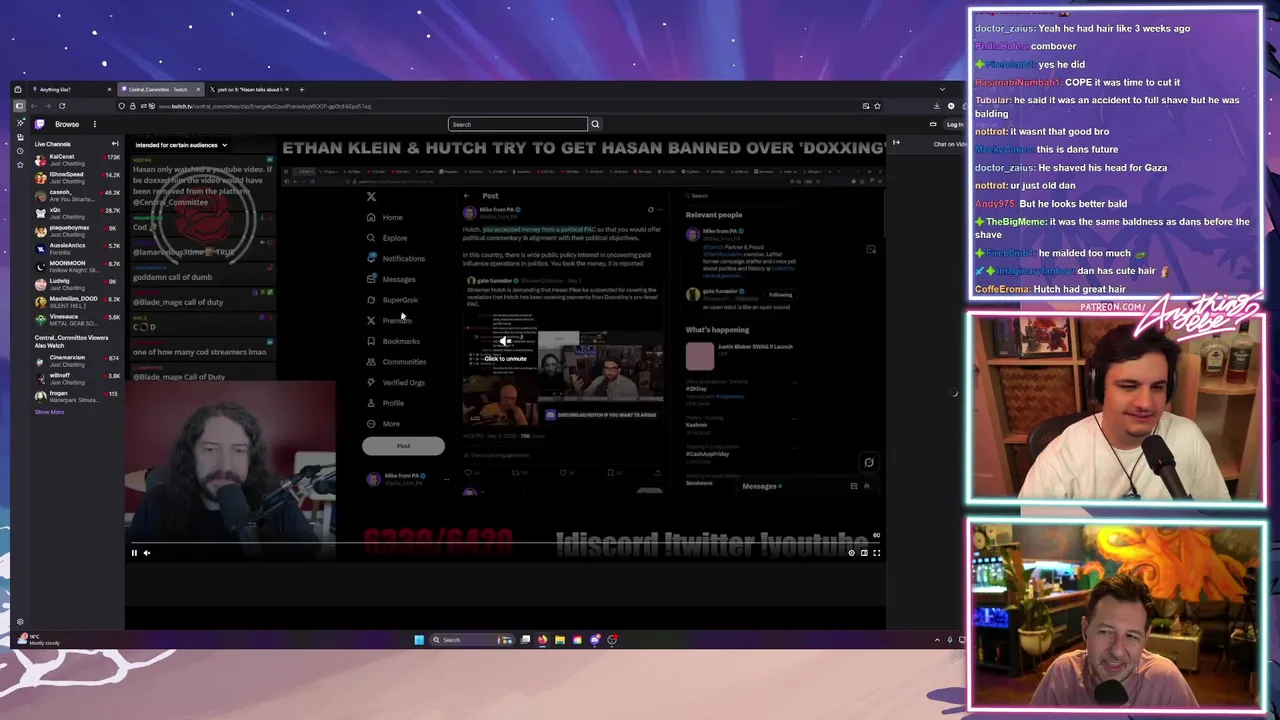Collapse the Live Channels sidebar

click(x=115, y=144)
